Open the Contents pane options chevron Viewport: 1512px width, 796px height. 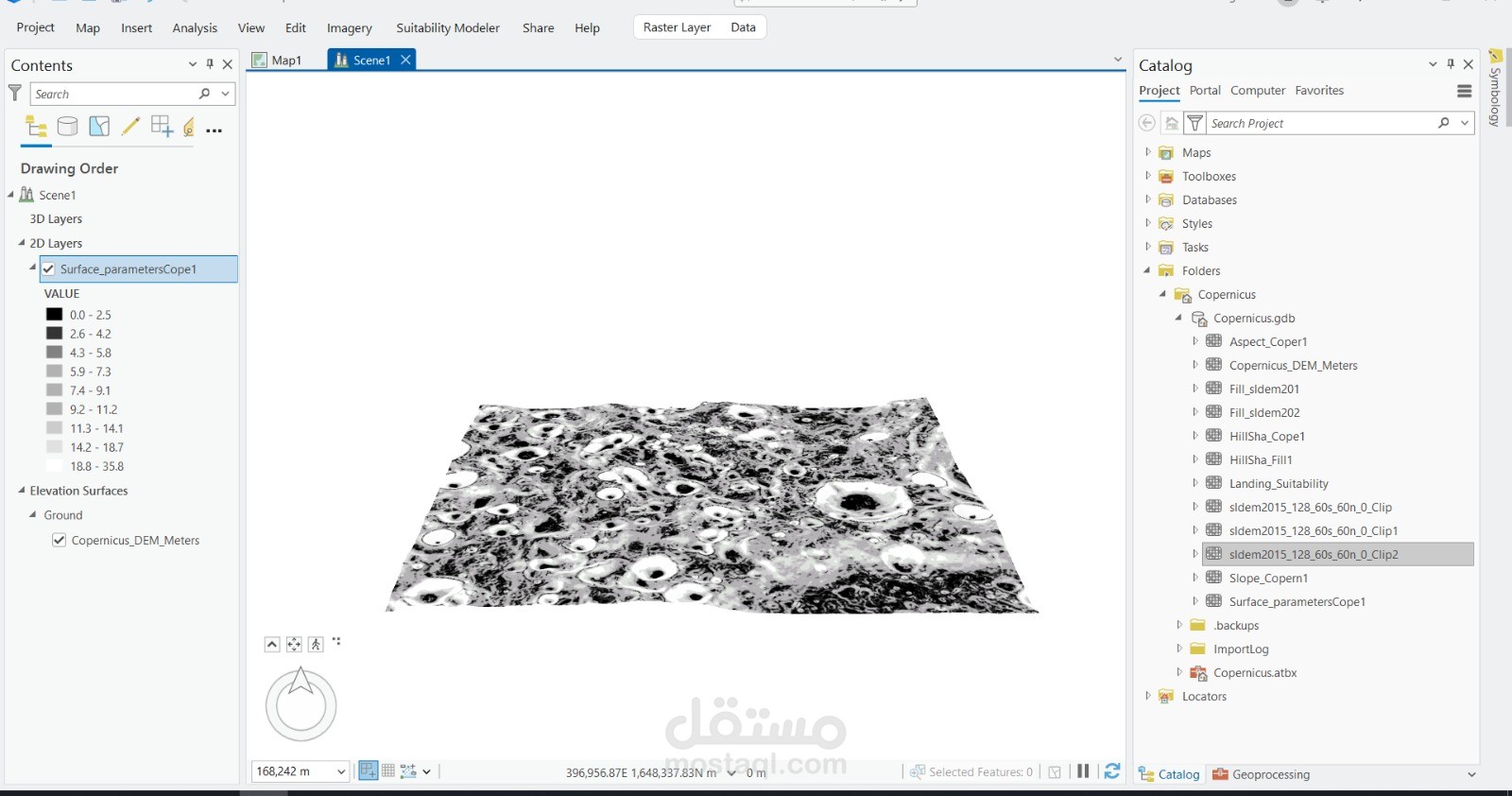193,64
